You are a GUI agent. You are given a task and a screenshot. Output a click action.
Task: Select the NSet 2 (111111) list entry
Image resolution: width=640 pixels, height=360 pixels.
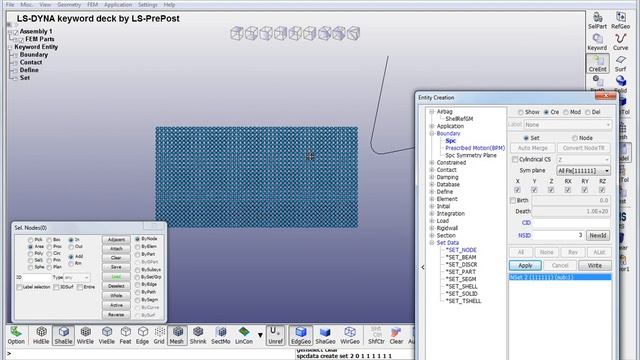[560, 277]
